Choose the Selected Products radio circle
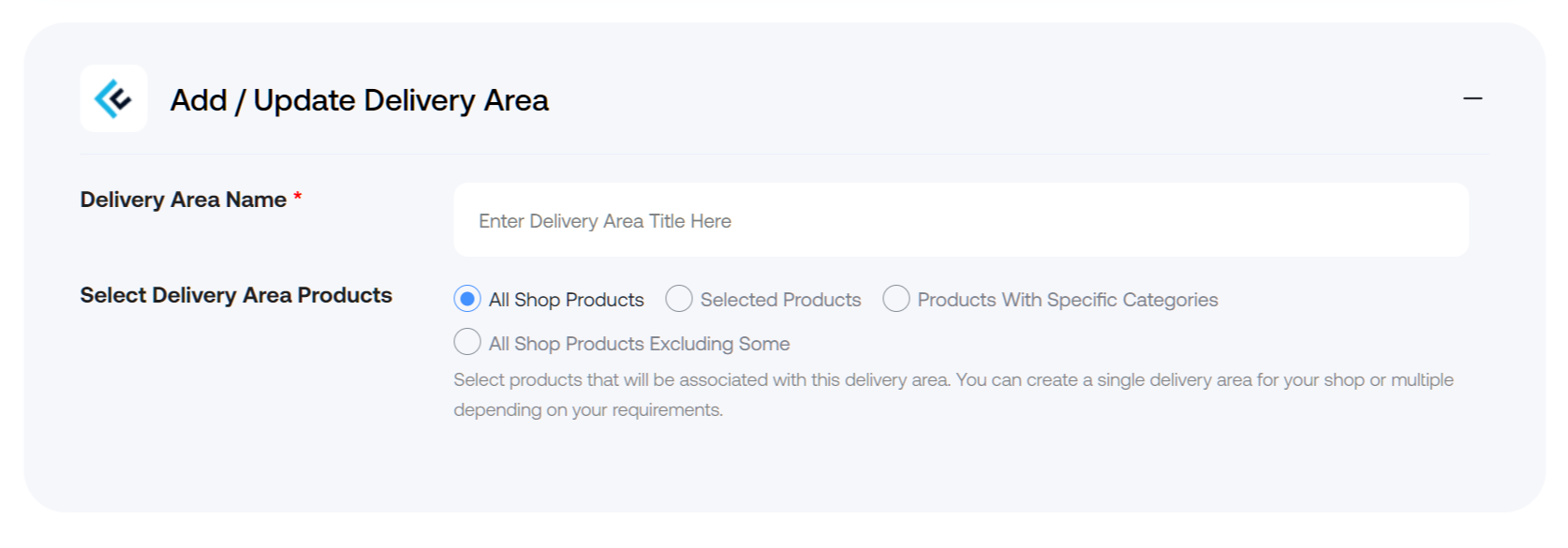Viewport: 1568px width, 548px height. (679, 299)
